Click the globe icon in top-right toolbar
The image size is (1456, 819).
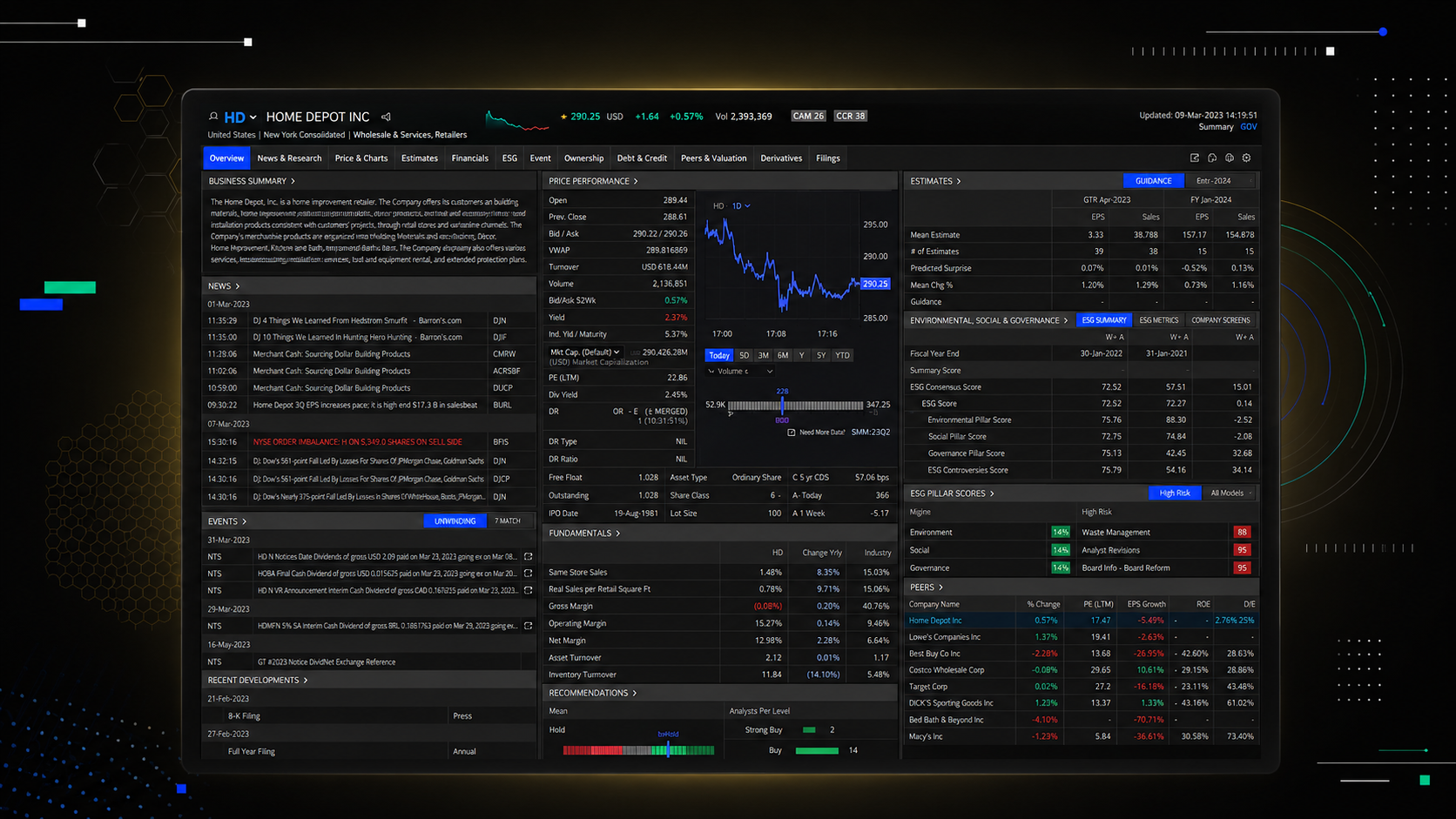(1230, 158)
